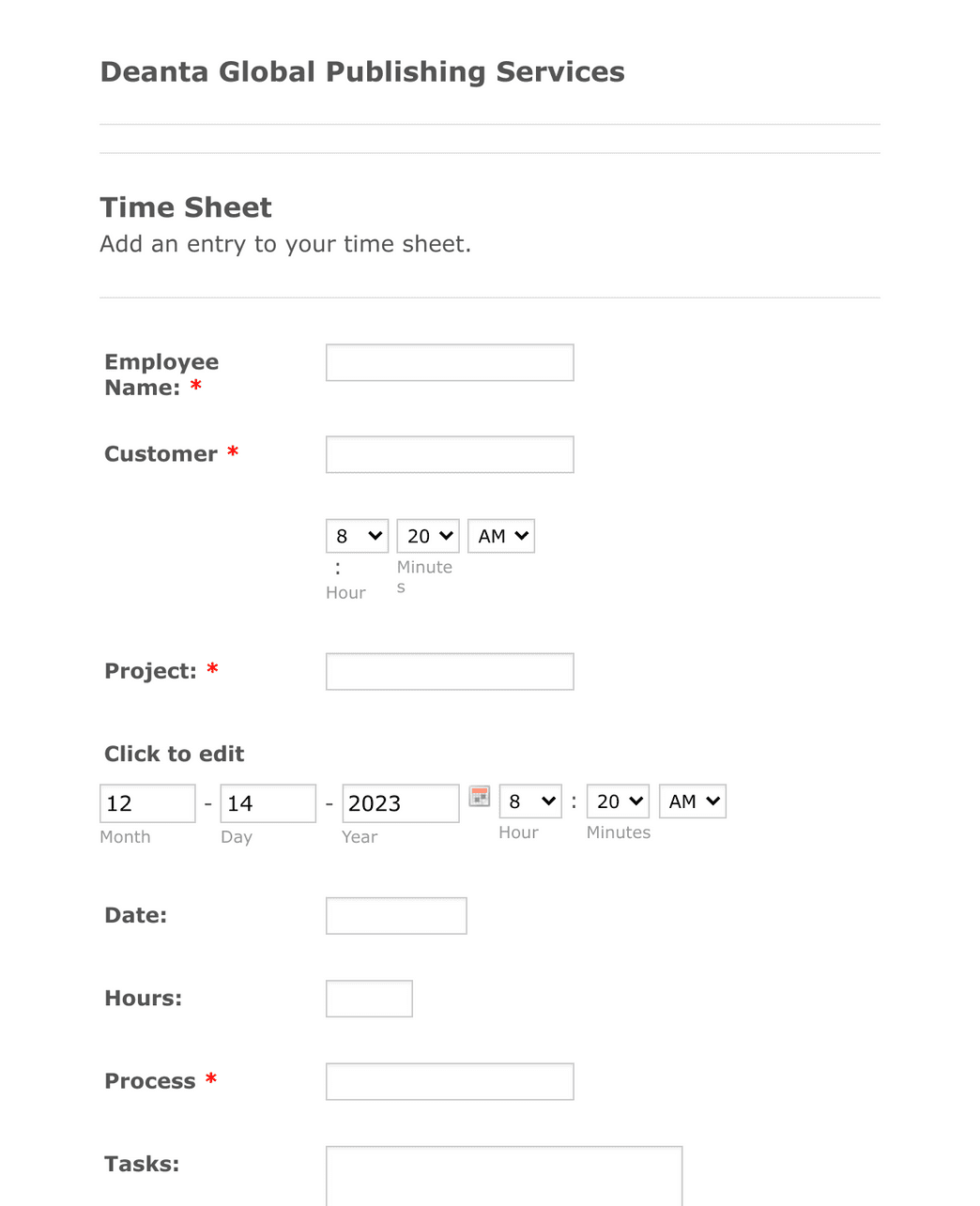Select the Hours input field

coord(369,998)
